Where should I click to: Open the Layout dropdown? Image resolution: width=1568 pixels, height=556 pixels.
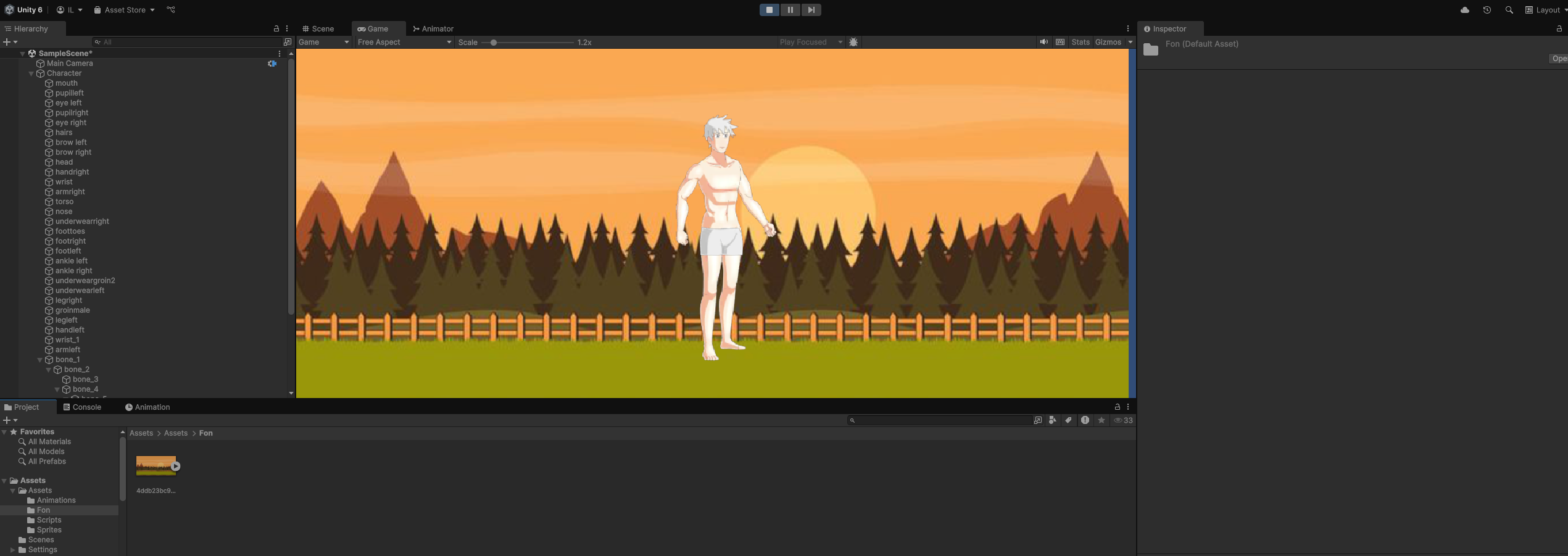[1546, 10]
